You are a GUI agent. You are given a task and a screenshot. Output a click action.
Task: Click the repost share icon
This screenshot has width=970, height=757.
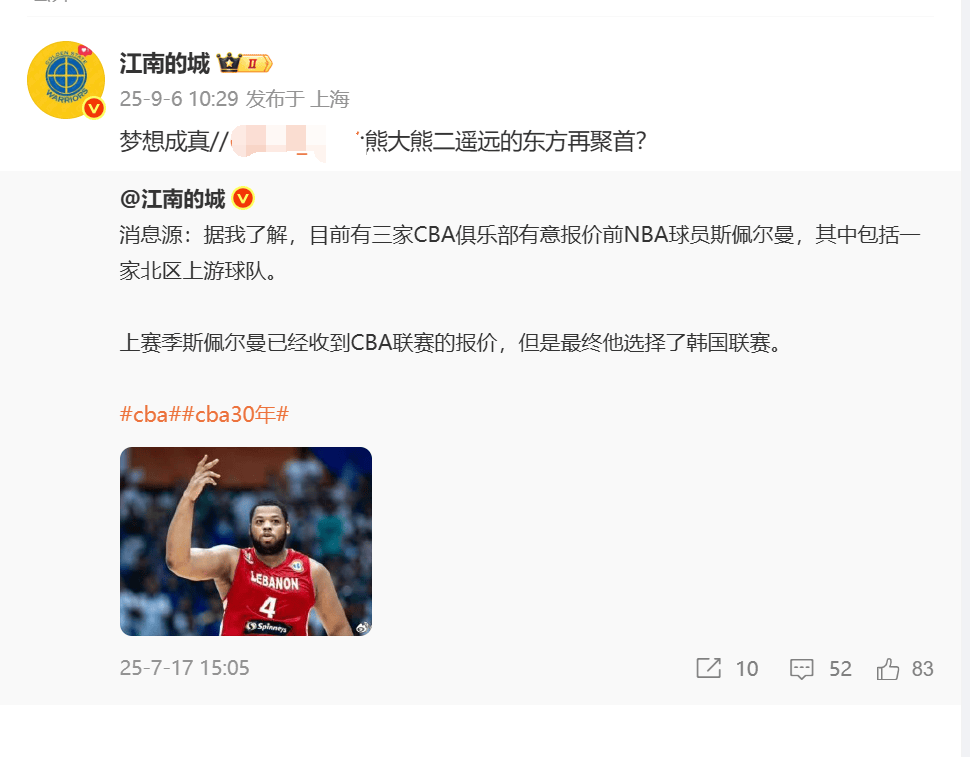708,668
